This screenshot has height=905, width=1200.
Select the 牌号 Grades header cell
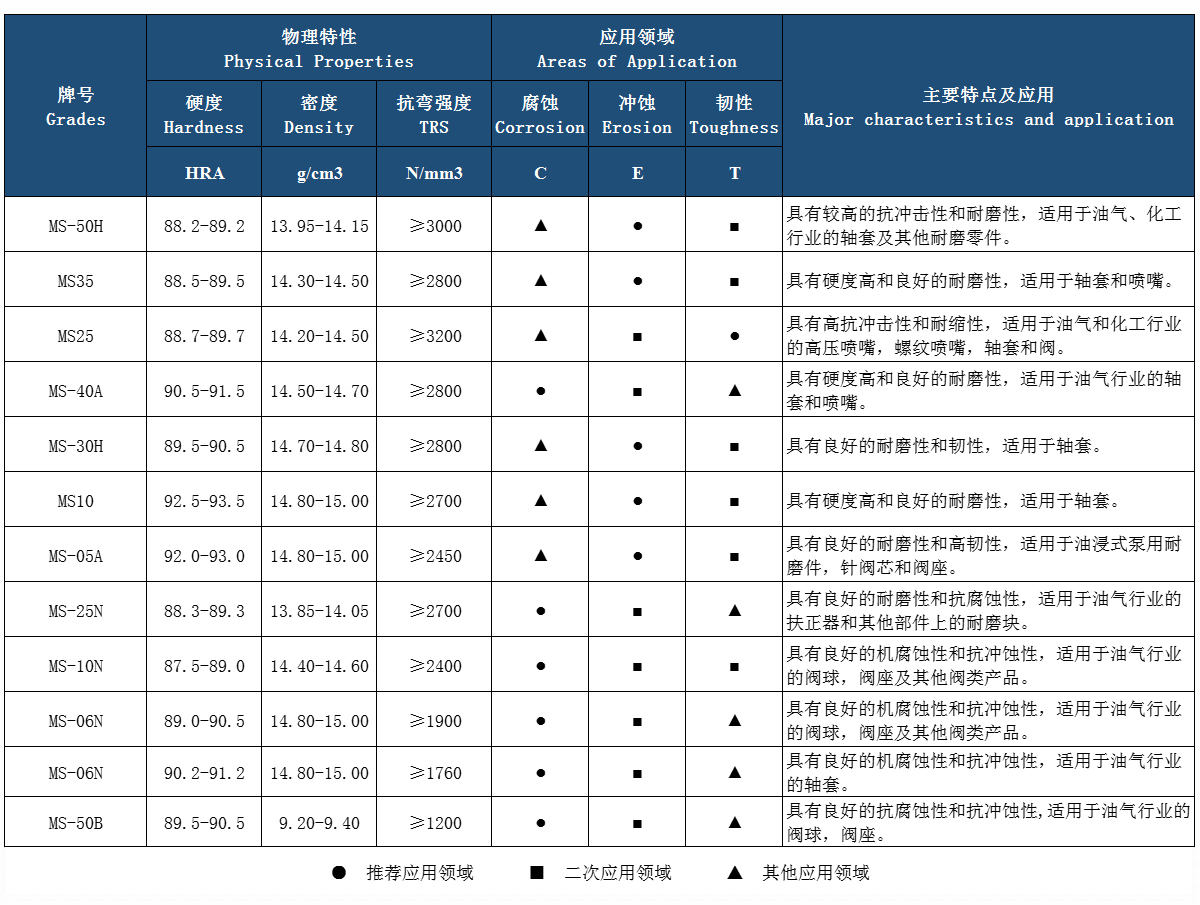pos(76,106)
